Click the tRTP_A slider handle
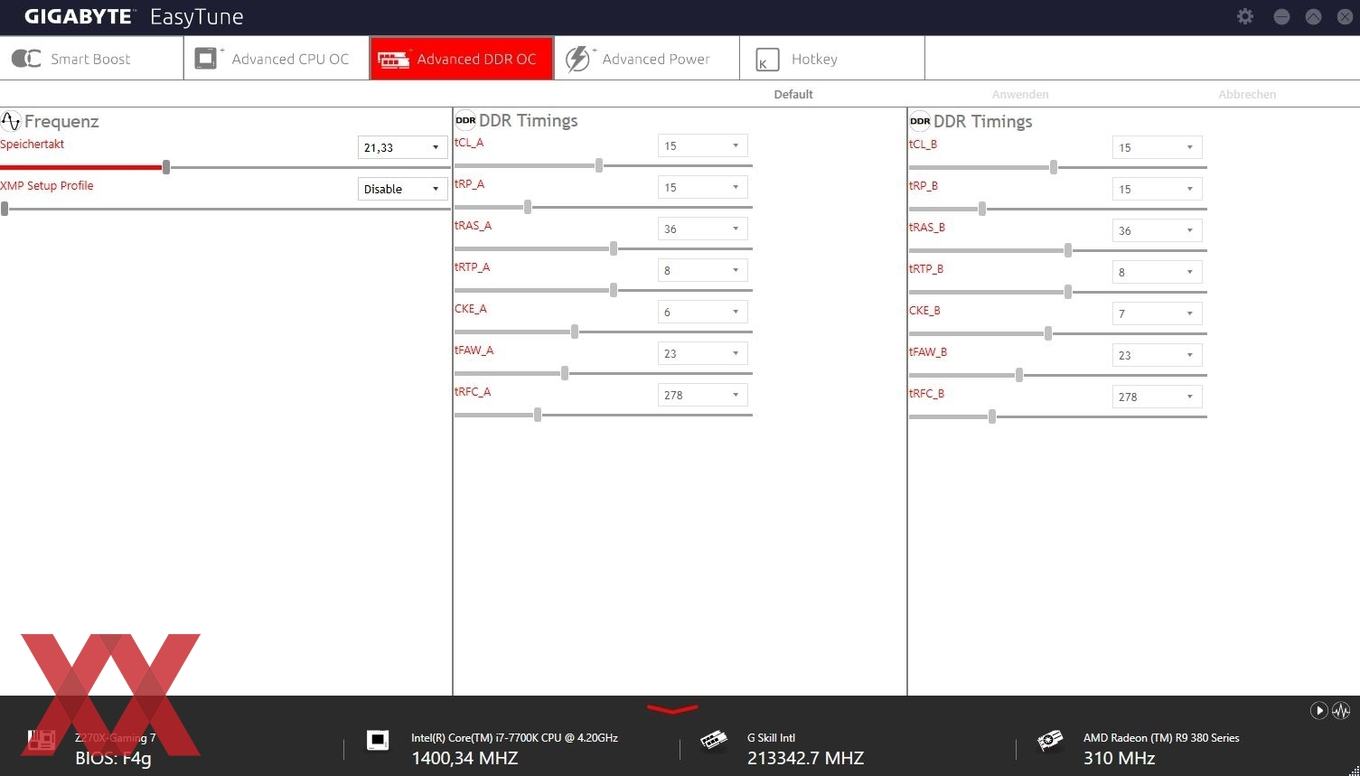This screenshot has width=1360, height=776. coord(613,290)
